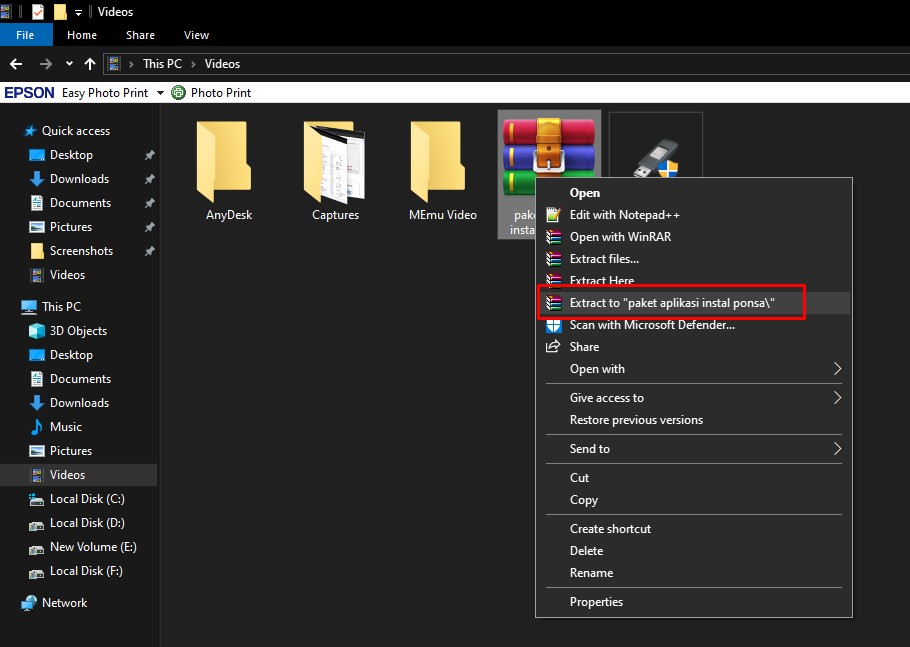Select Videos under This PC in sidebar

click(x=78, y=475)
